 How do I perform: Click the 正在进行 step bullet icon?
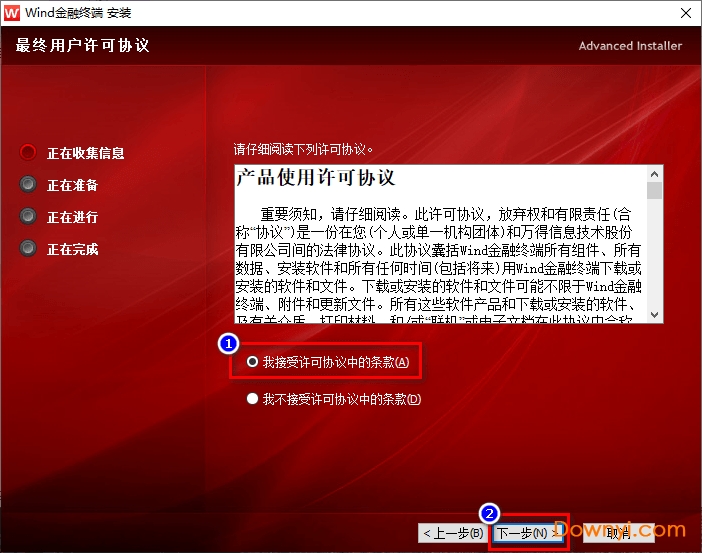coord(28,217)
